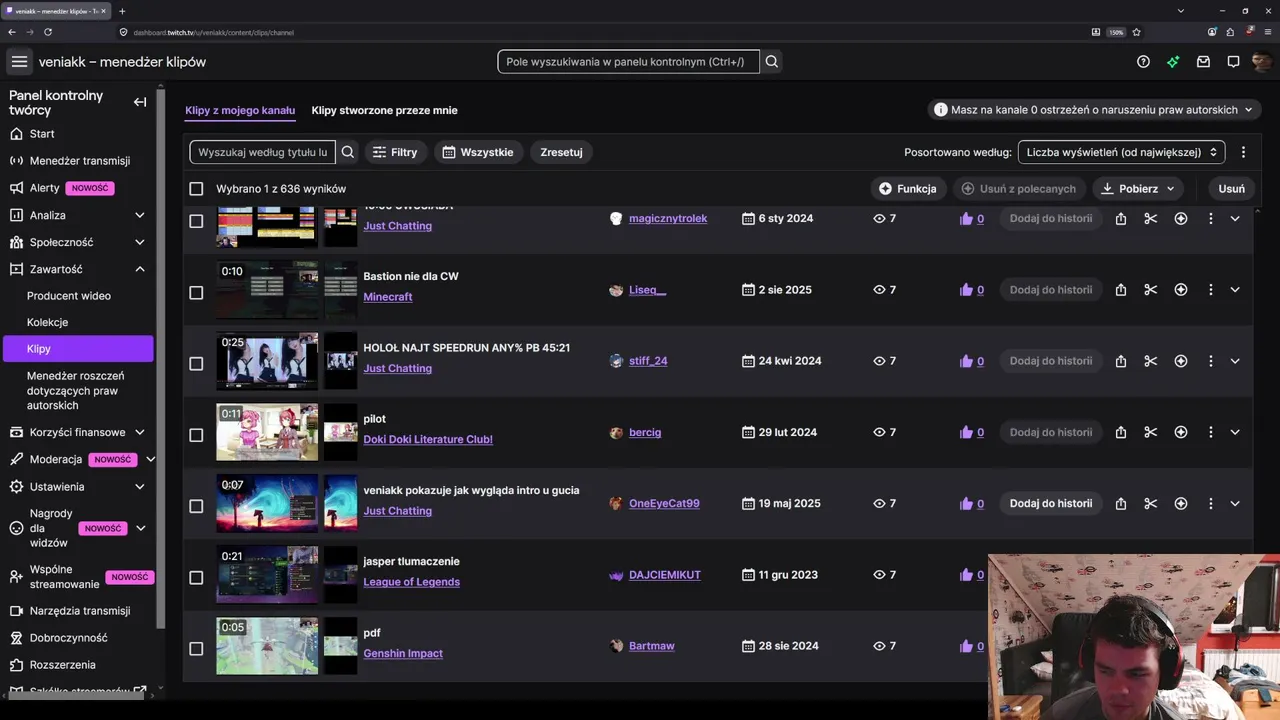Tick the jasper tłumaczenie clip checkbox
The width and height of the screenshot is (1280, 720).
click(x=196, y=577)
